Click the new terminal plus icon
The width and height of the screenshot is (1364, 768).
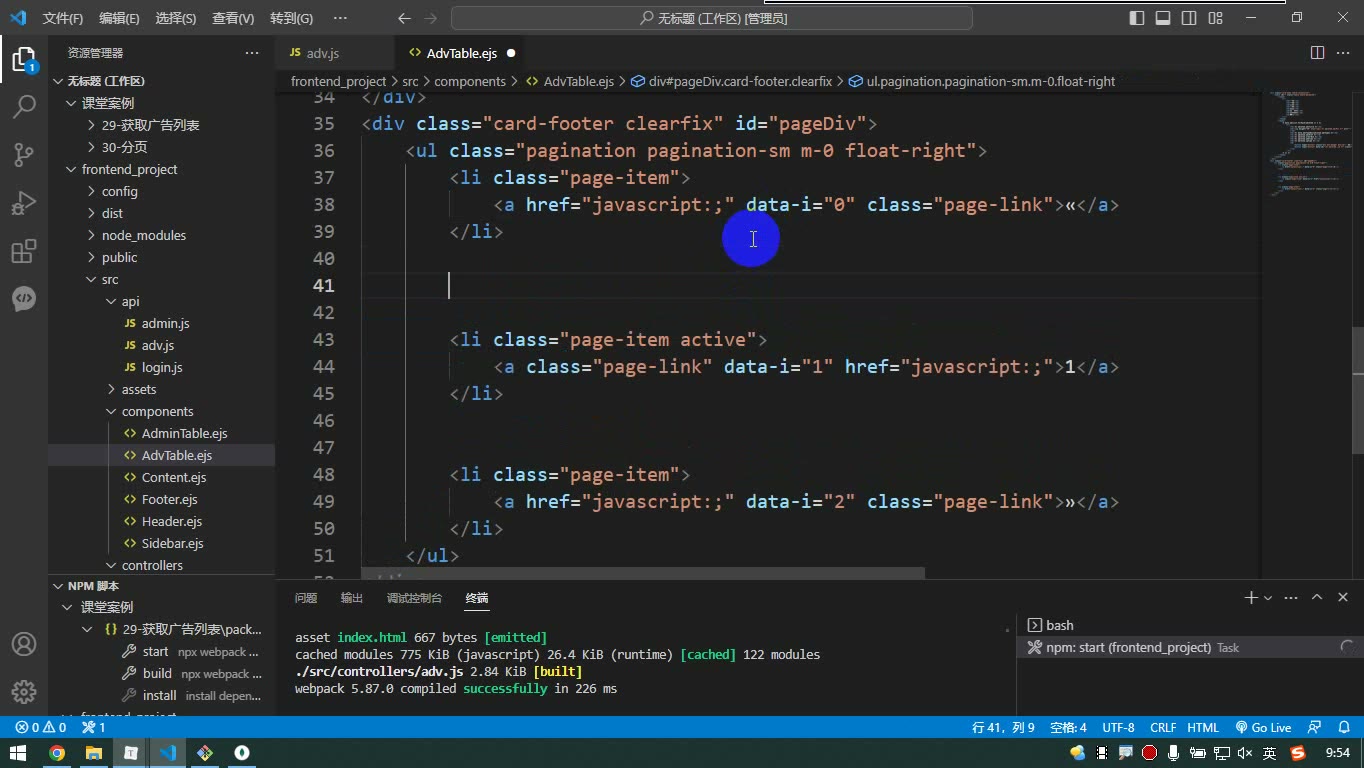tap(1250, 597)
